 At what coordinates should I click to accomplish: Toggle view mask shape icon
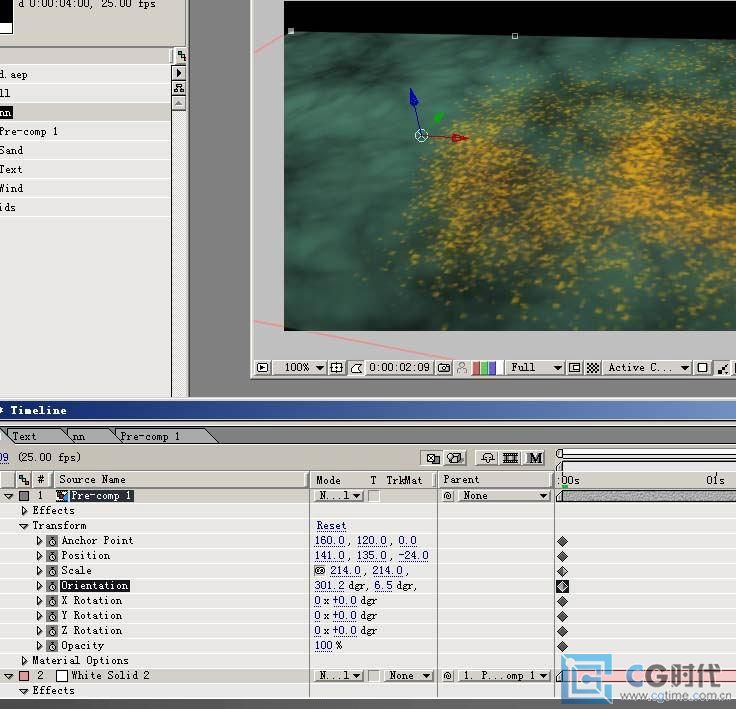click(x=356, y=368)
